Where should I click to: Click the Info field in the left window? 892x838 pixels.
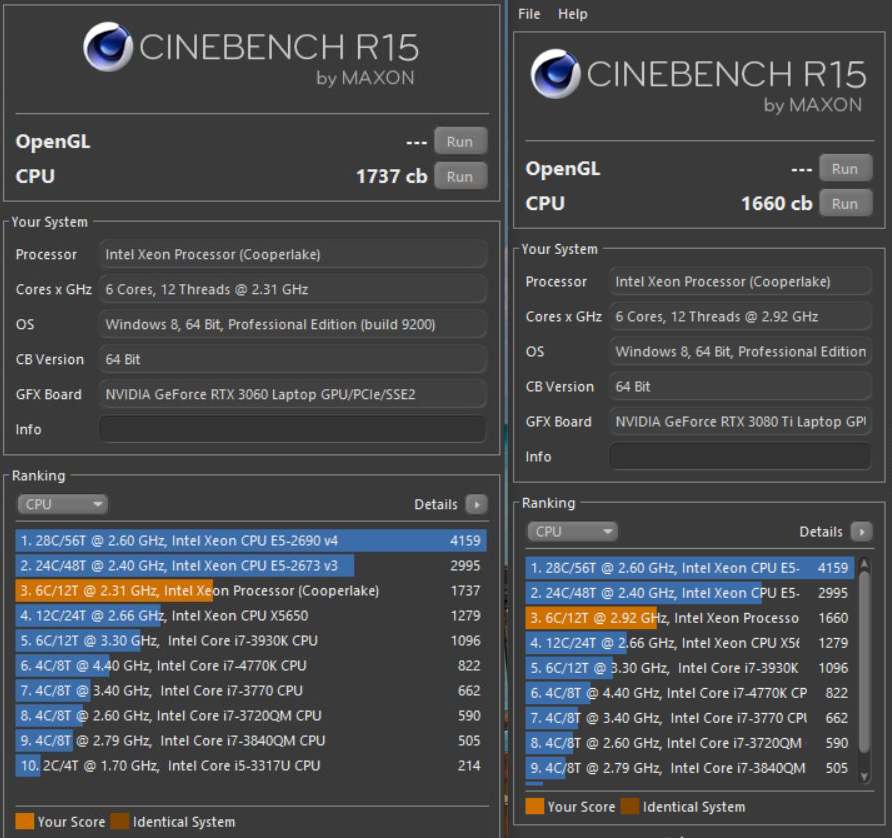pos(292,429)
